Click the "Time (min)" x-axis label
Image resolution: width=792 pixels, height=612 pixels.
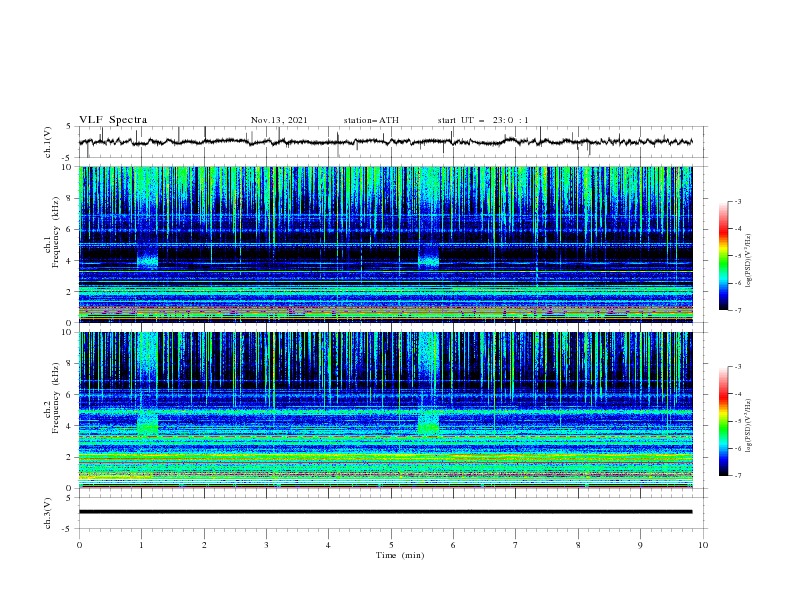pos(400,555)
